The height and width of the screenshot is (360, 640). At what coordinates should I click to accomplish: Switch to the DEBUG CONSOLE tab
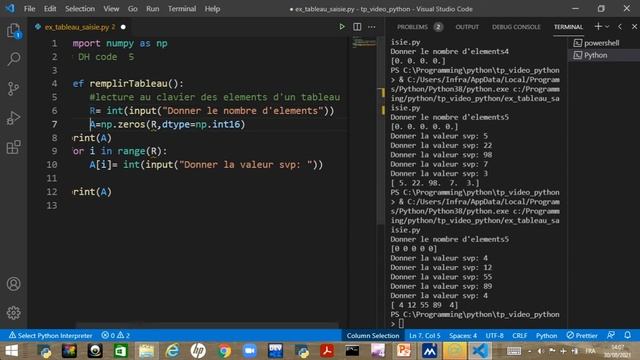pyautogui.click(x=516, y=27)
